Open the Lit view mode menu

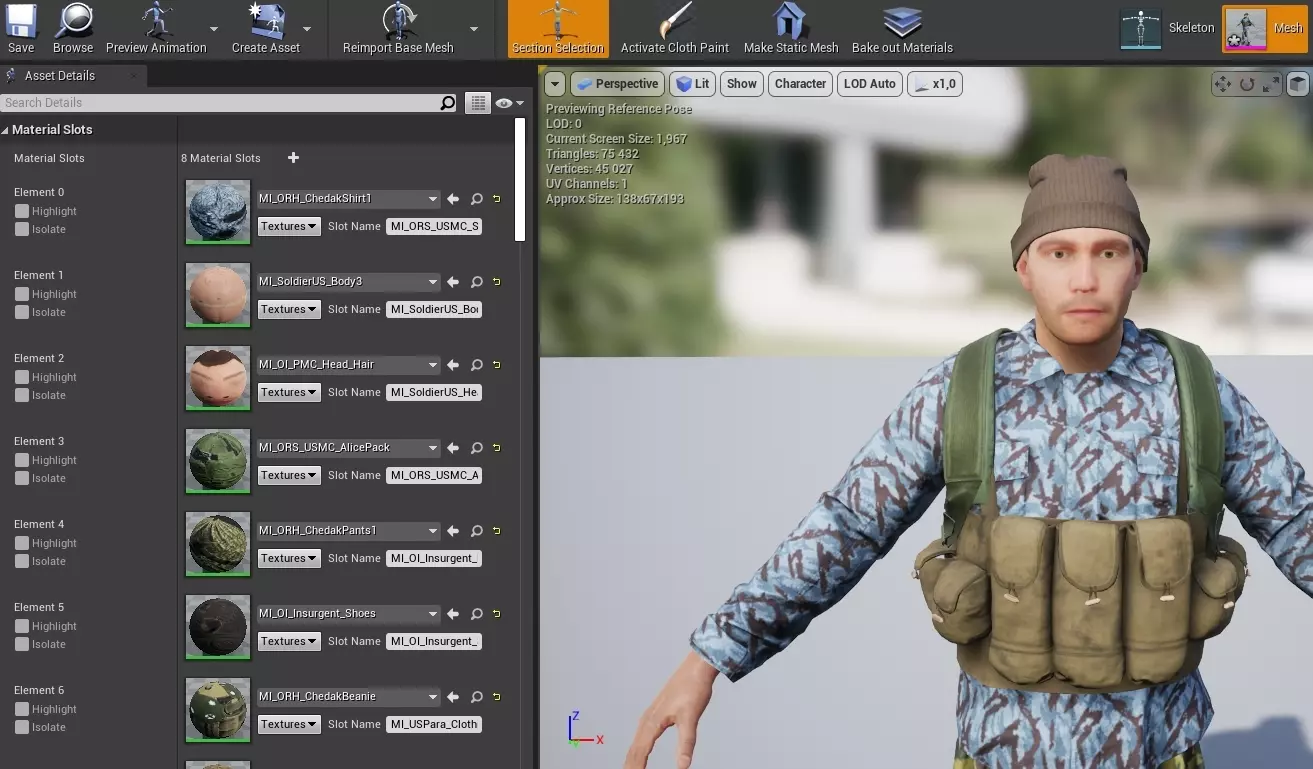click(693, 84)
